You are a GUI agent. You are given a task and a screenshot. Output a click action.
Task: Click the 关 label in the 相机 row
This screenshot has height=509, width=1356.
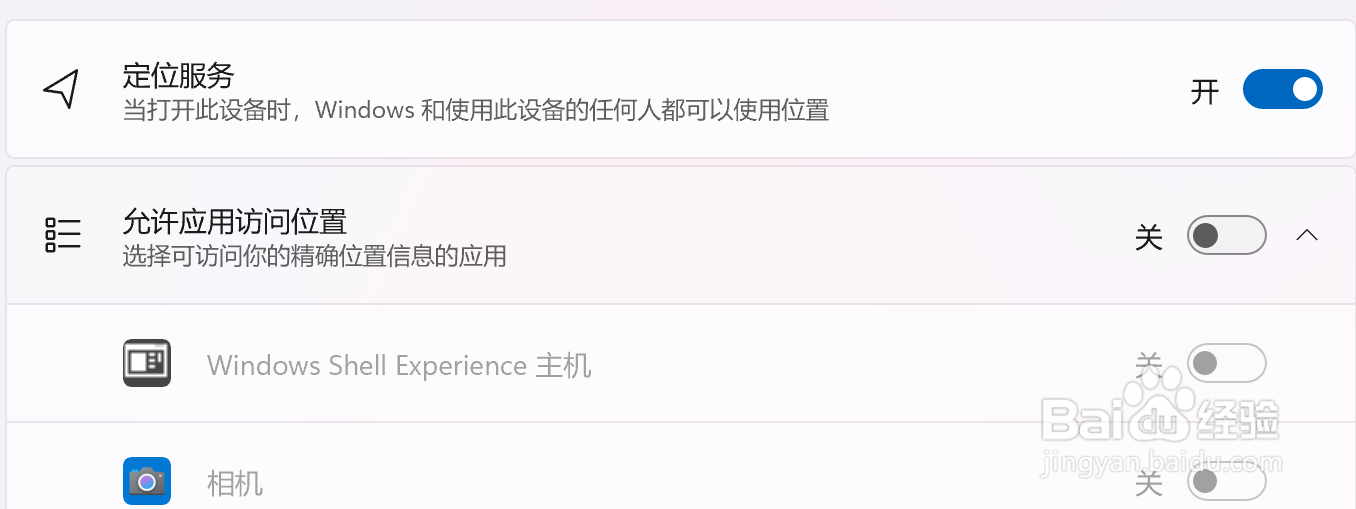click(1149, 484)
